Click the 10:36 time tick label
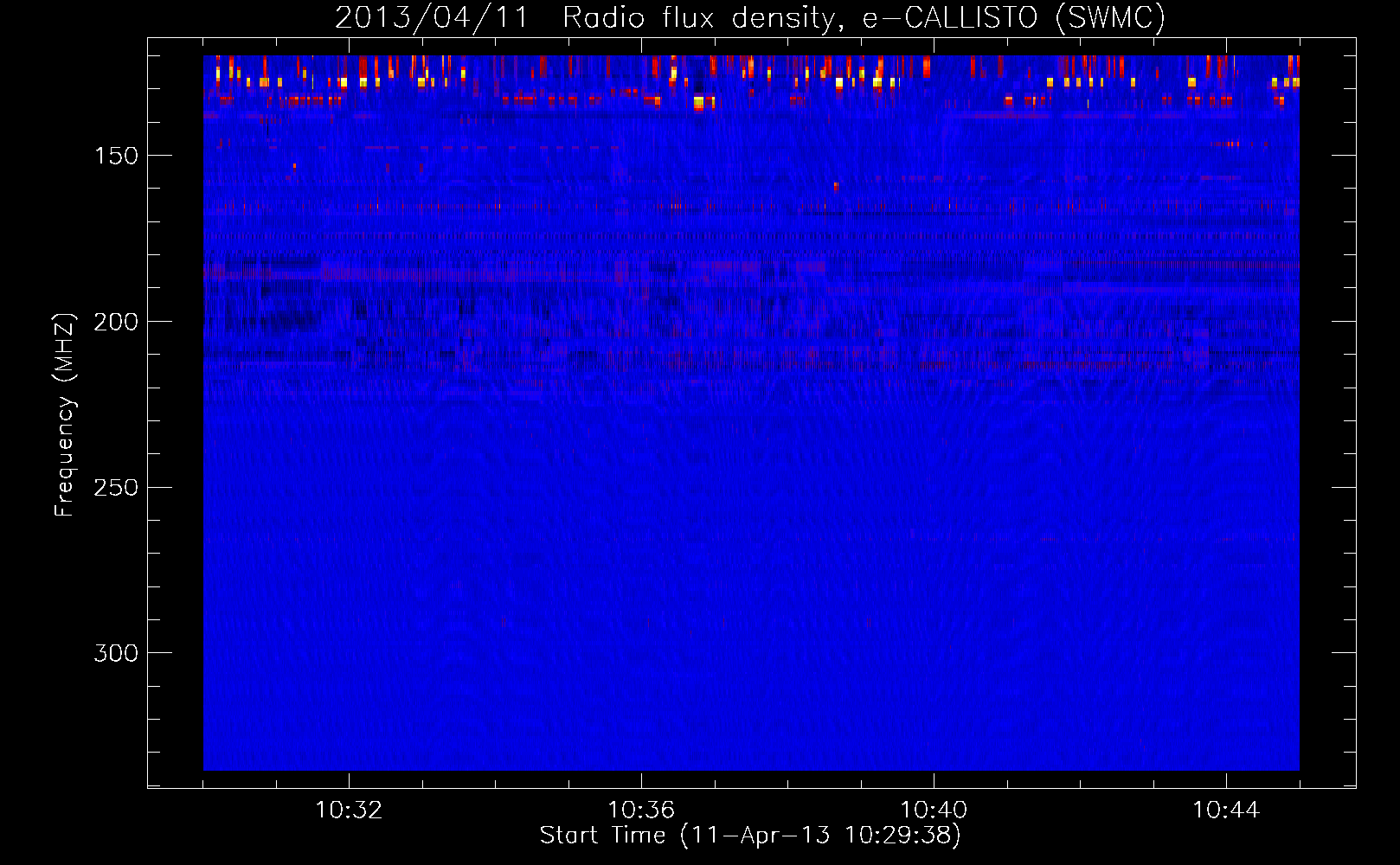This screenshot has height=865, width=1400. pos(641,811)
